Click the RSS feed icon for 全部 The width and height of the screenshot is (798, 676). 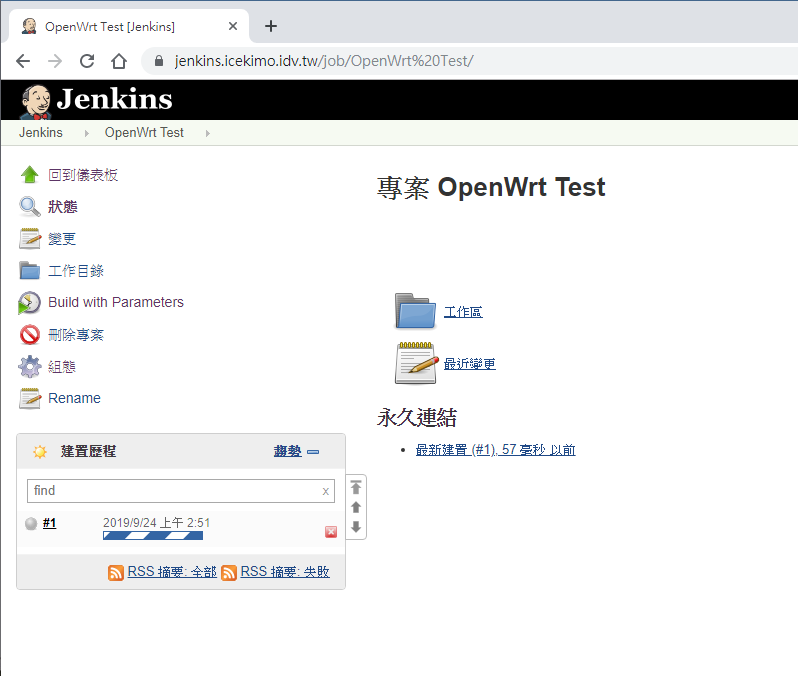tap(116, 573)
